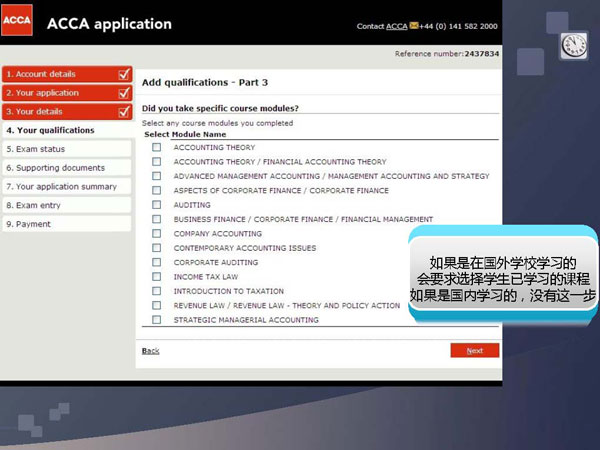Click the Back link
The width and height of the screenshot is (600, 450).
150,351
